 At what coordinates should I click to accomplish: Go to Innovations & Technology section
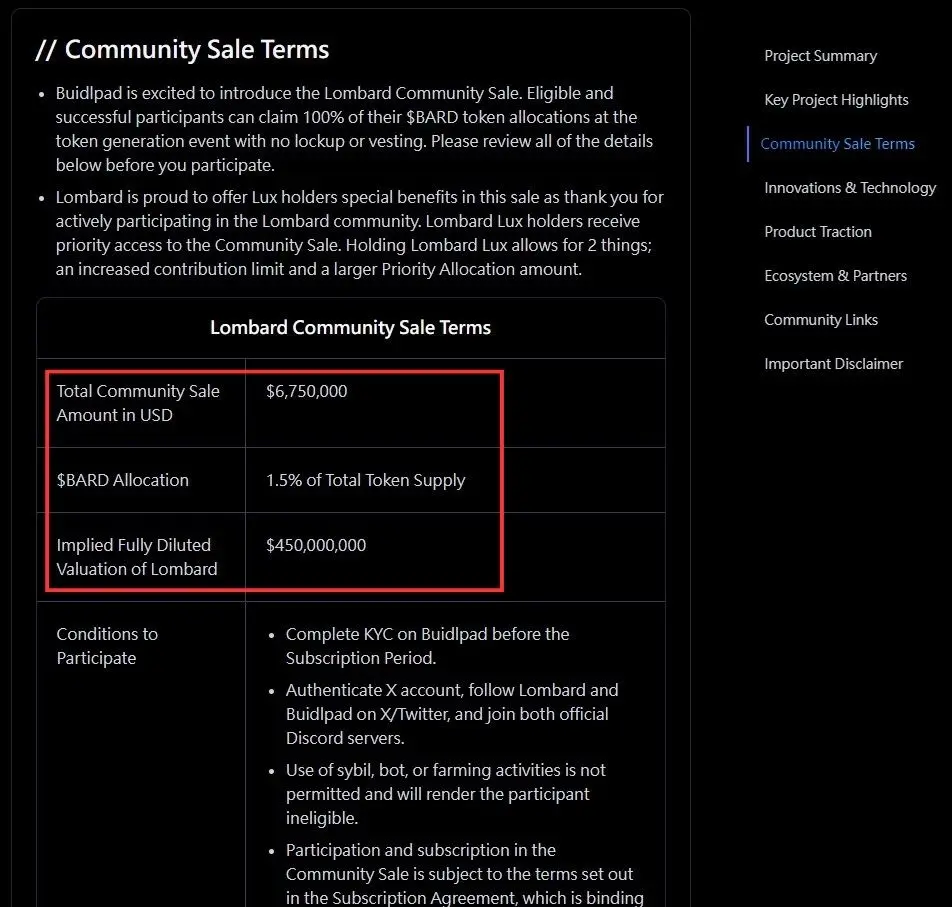point(850,188)
